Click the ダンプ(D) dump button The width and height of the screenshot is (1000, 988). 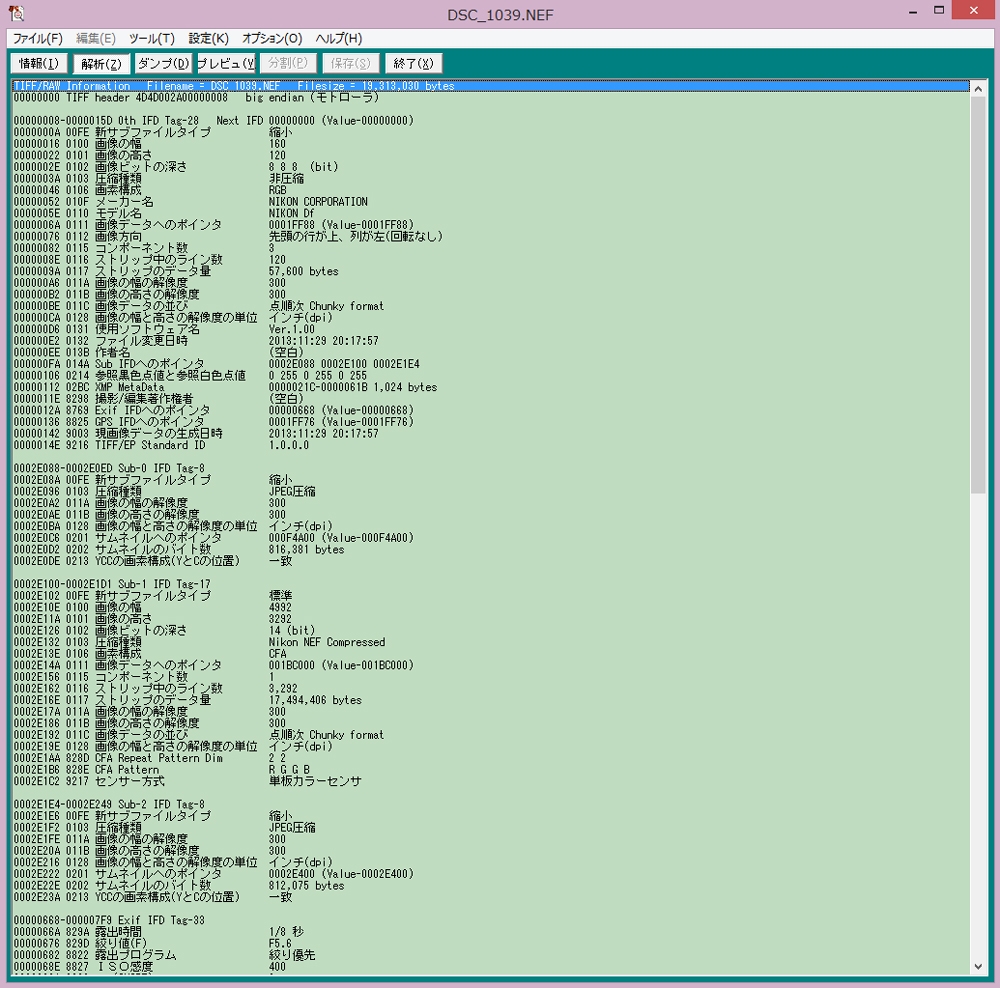[x=163, y=63]
